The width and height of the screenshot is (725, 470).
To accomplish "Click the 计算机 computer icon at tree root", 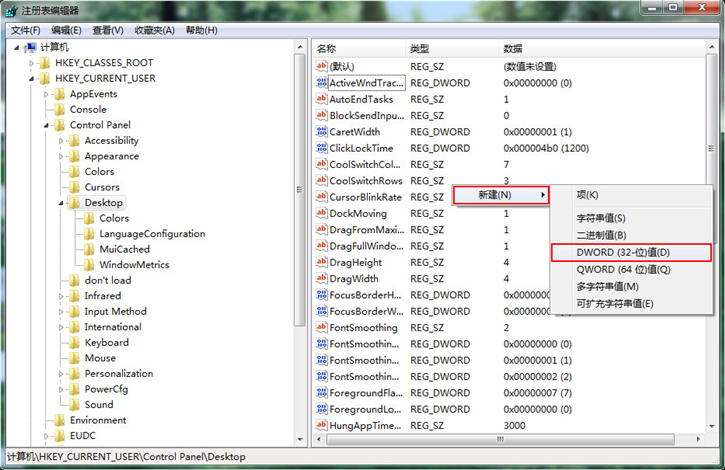I will (x=30, y=47).
